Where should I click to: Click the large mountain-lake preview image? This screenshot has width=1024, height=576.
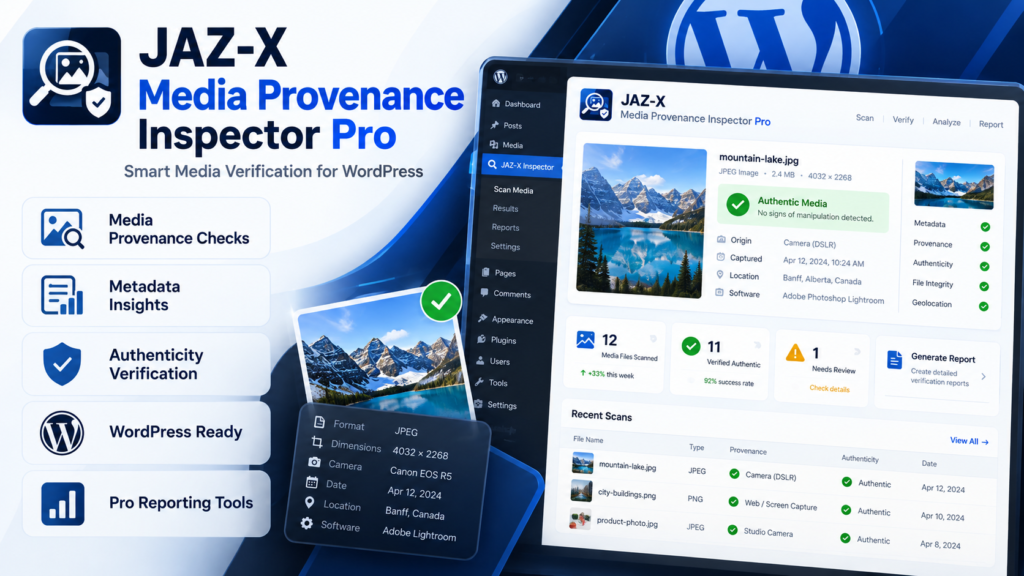[x=643, y=221]
